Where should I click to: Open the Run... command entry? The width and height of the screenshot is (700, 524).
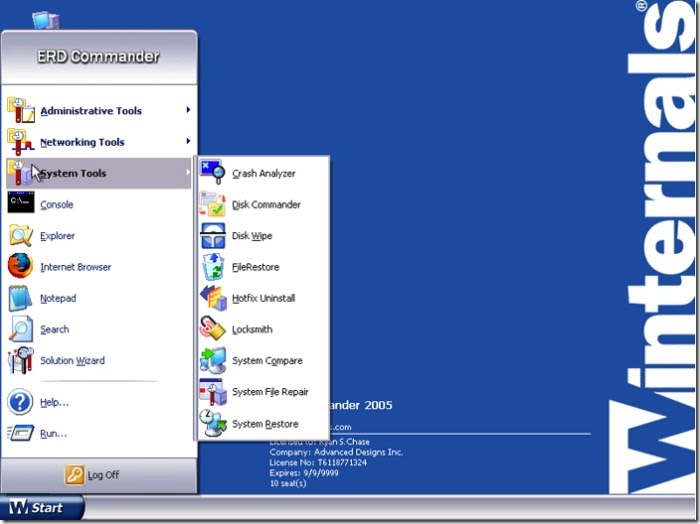[x=54, y=433]
